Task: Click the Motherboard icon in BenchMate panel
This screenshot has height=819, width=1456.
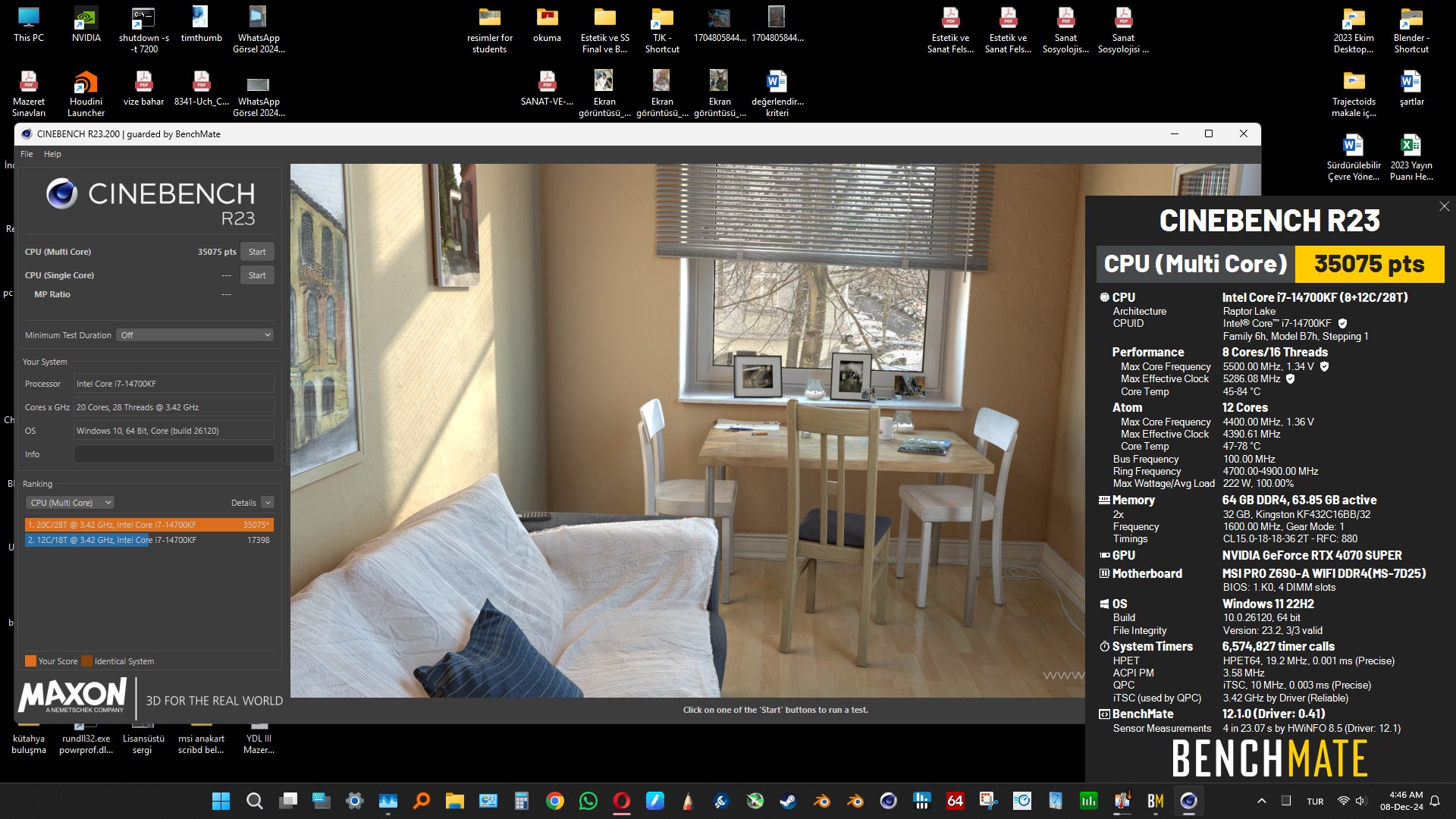Action: (x=1104, y=574)
